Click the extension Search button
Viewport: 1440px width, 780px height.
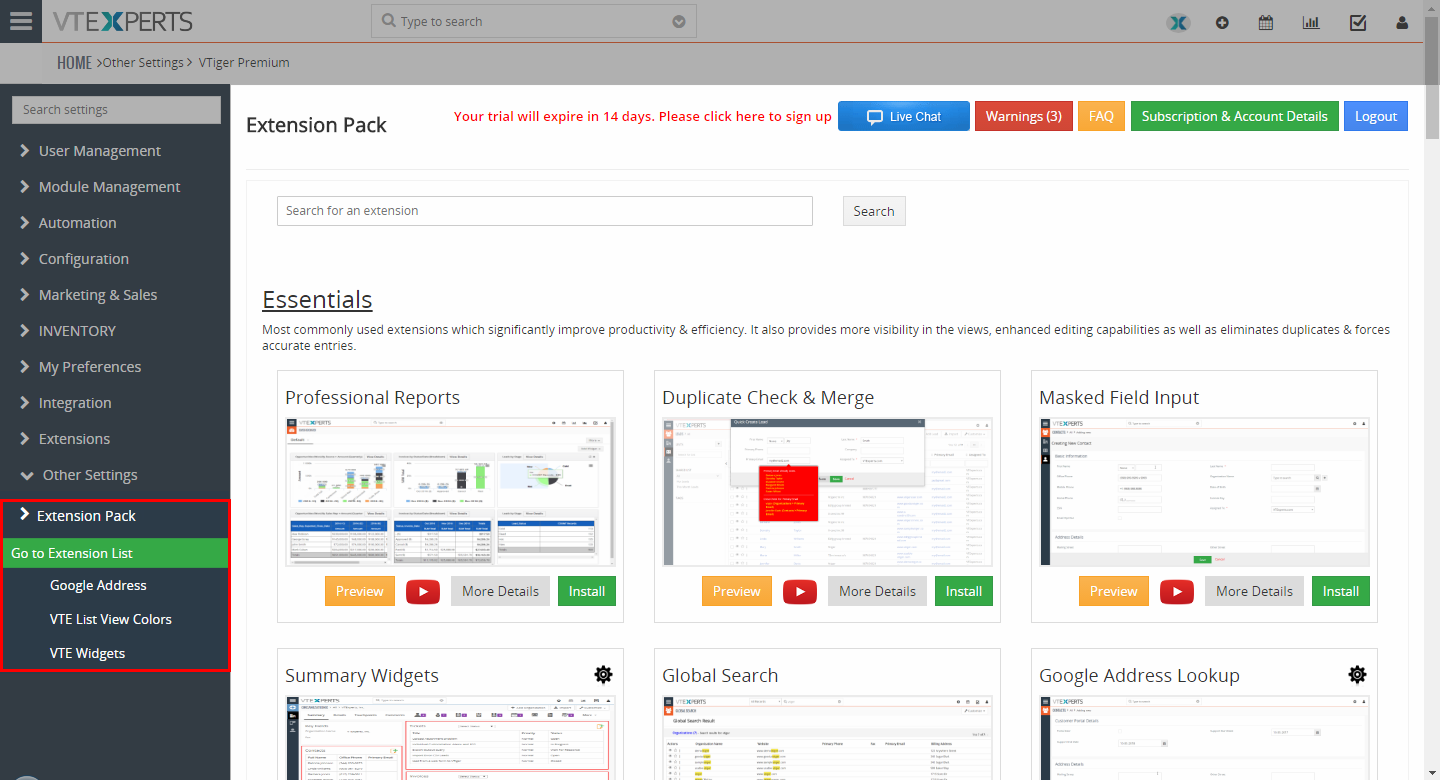click(874, 211)
